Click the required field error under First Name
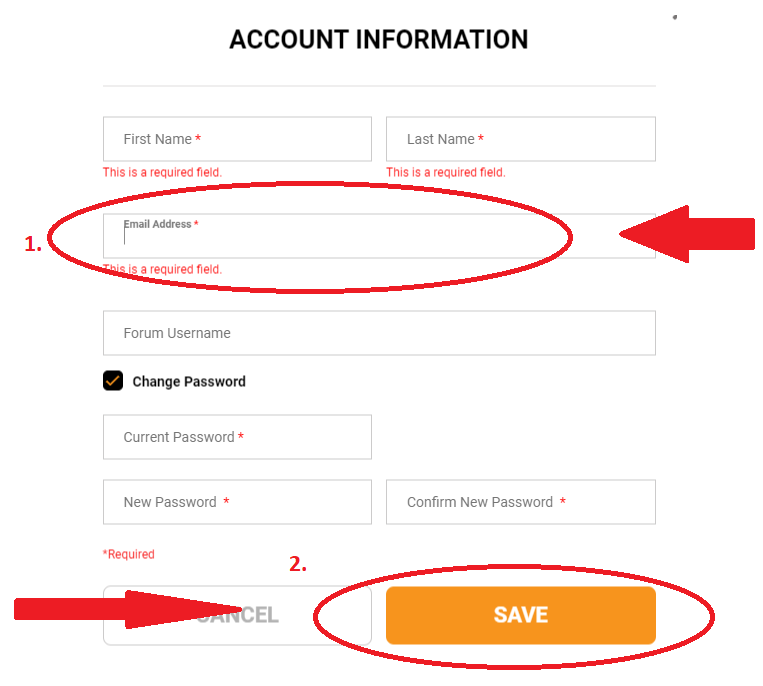The height and width of the screenshot is (686, 763). (163, 172)
